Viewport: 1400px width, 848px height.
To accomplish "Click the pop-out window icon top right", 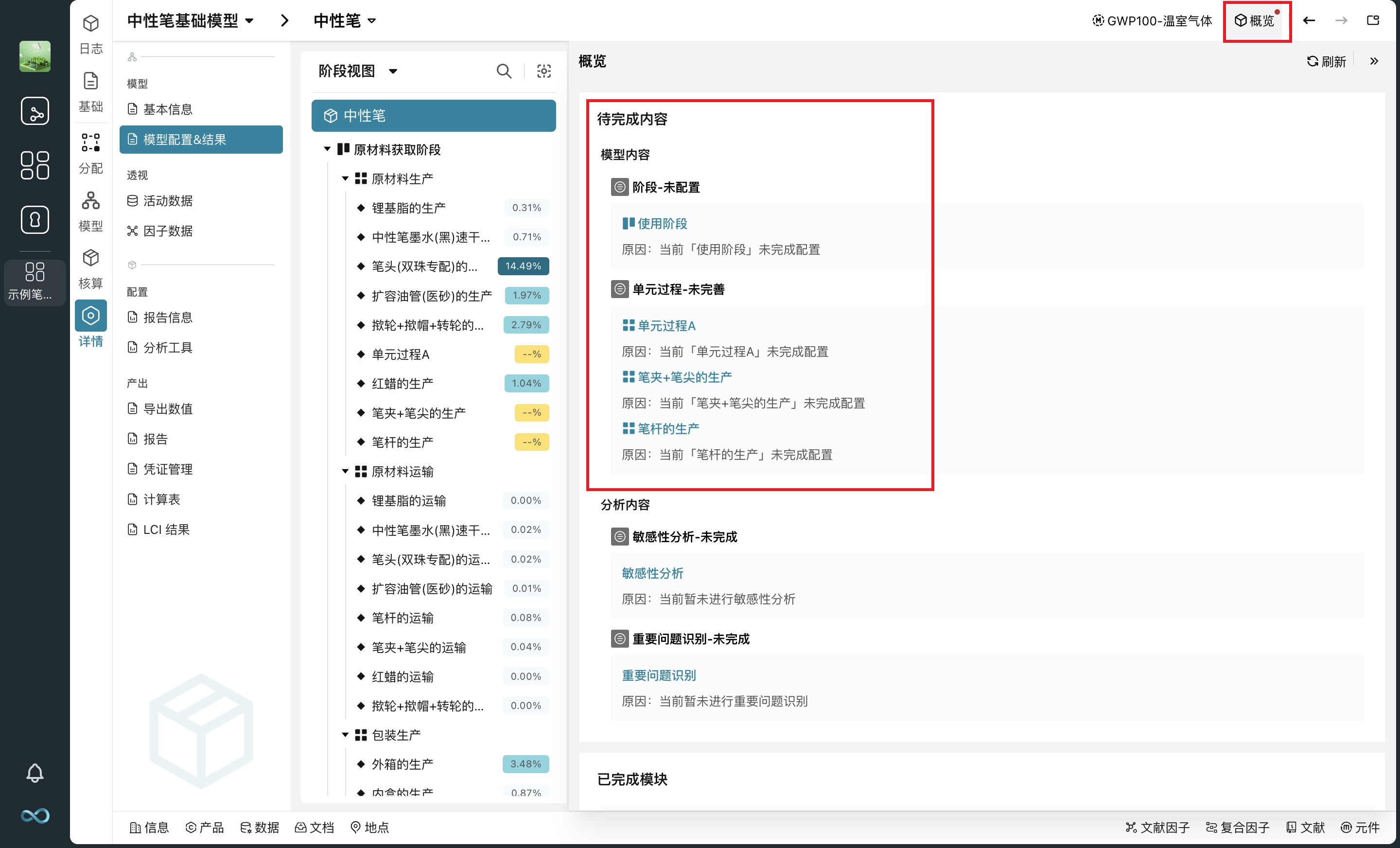I will (x=1373, y=20).
